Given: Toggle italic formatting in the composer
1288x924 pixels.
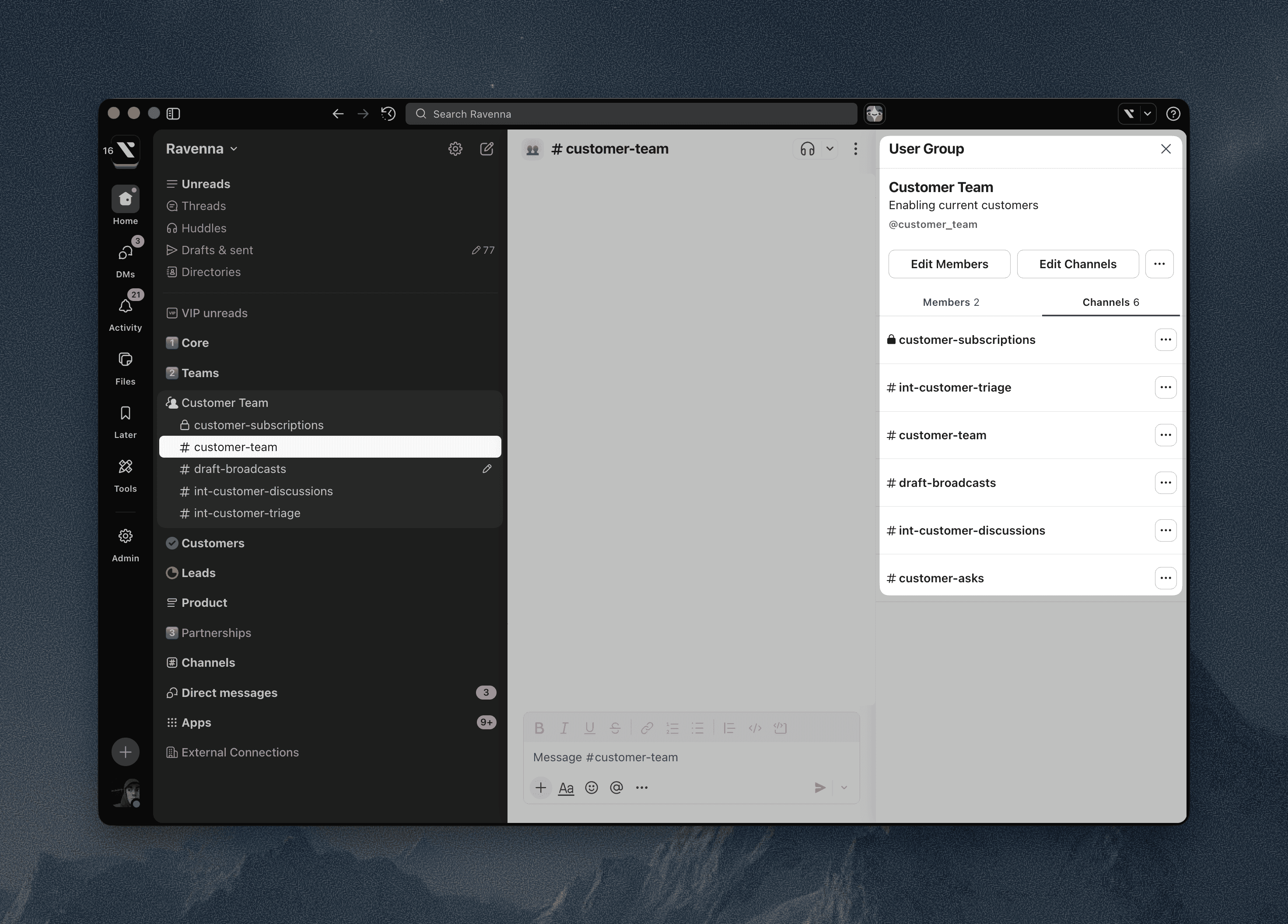Looking at the screenshot, I should coord(564,728).
